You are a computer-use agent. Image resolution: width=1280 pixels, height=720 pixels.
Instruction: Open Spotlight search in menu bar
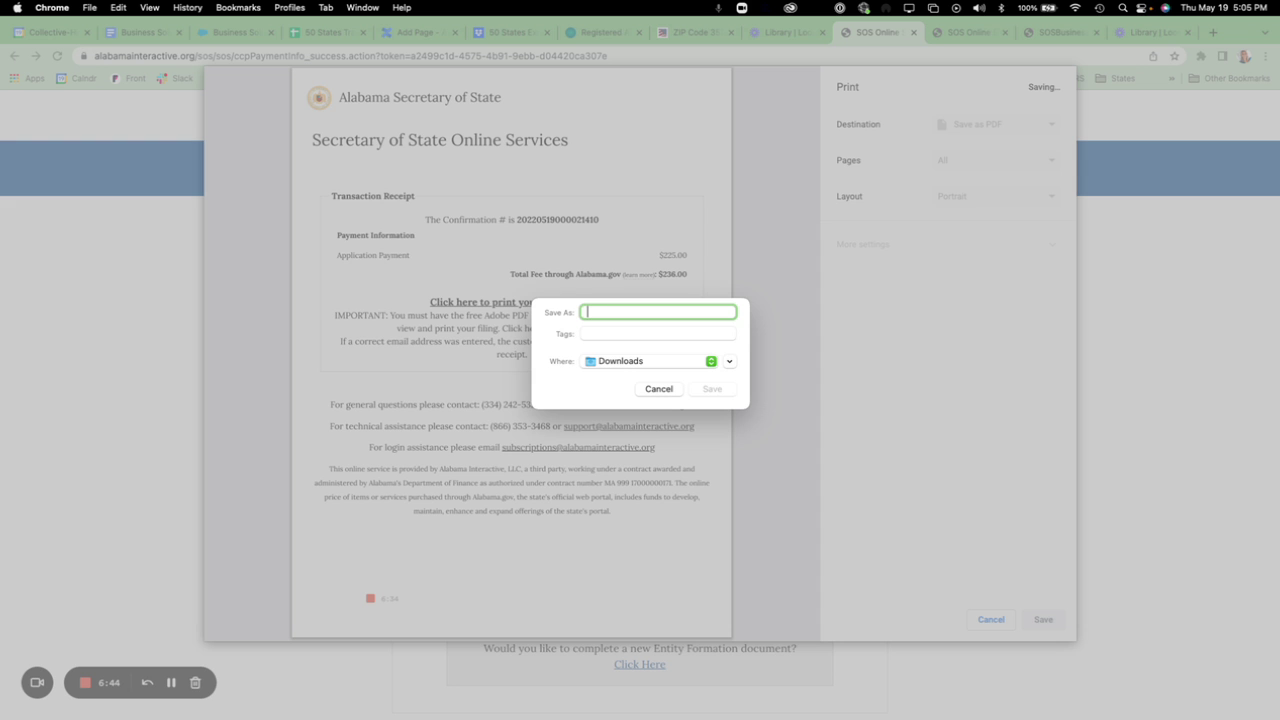1122,7
